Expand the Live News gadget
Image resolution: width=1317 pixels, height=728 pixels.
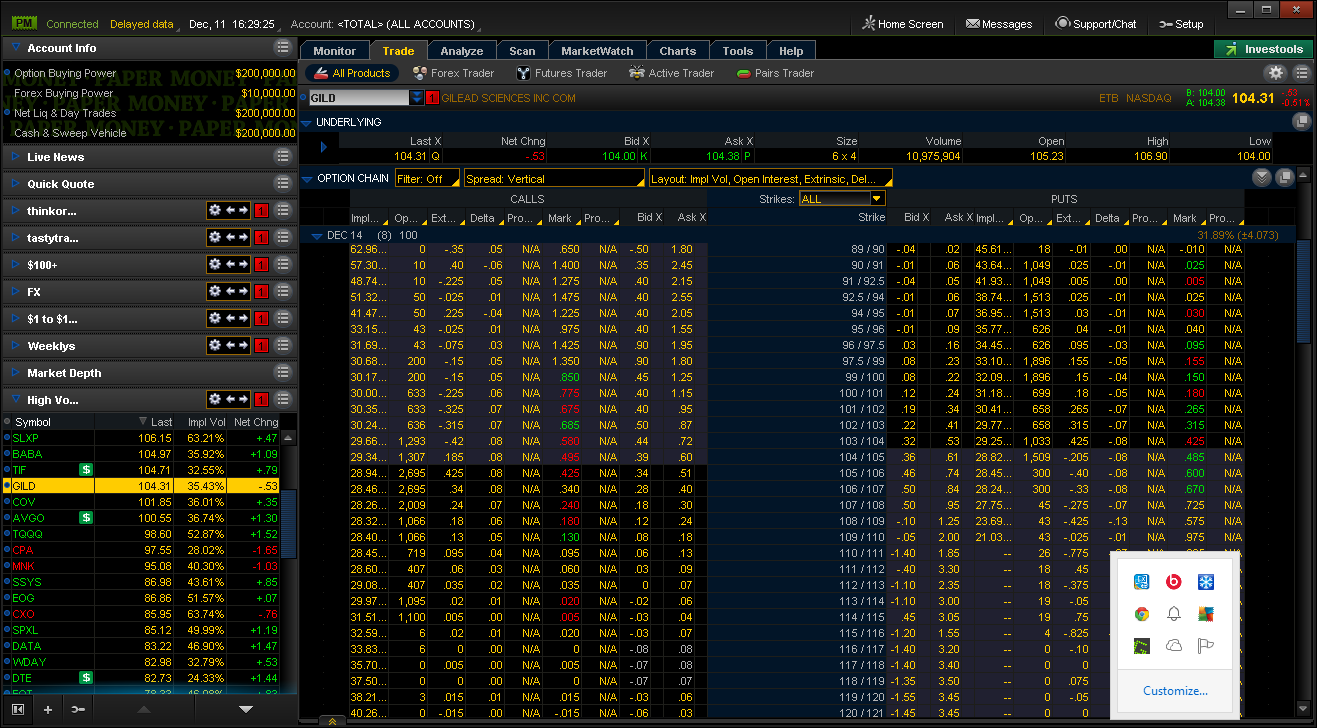[16, 157]
